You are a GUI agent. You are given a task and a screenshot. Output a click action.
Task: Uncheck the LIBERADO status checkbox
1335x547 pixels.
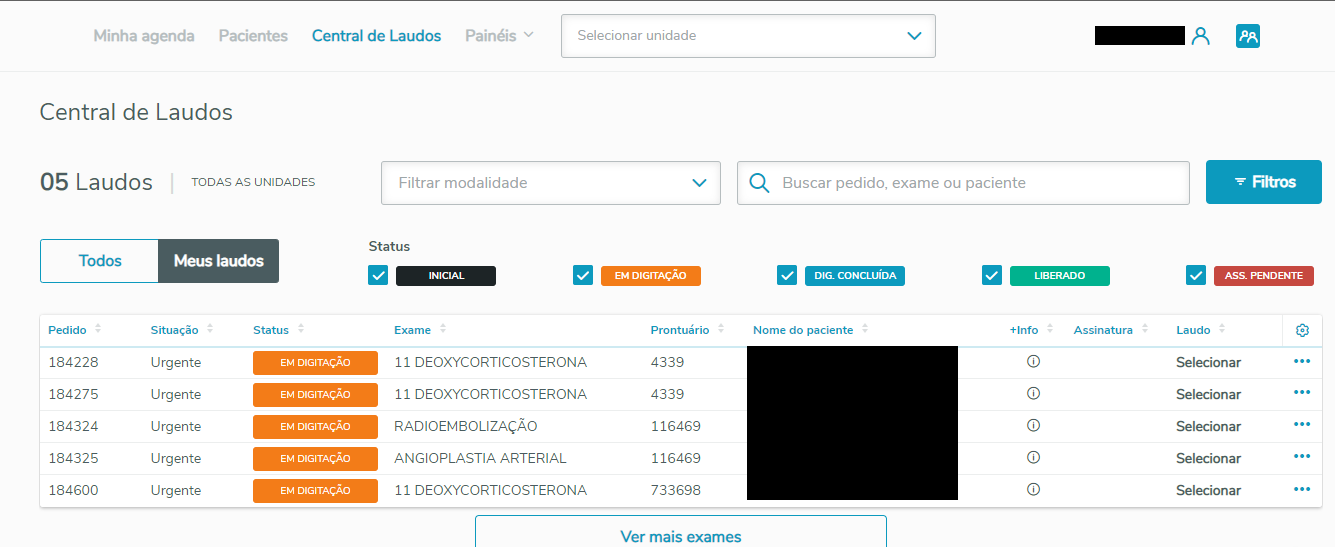coord(992,275)
